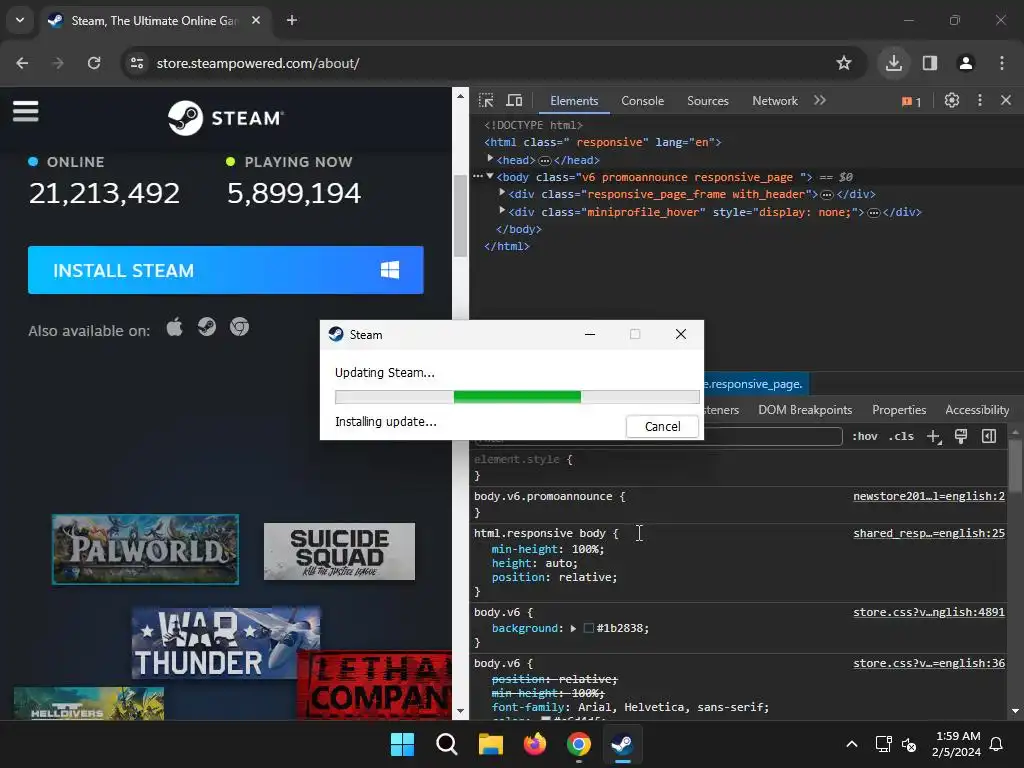1024x768 pixels.
Task: Open Chrome from the taskbar
Action: [579, 744]
